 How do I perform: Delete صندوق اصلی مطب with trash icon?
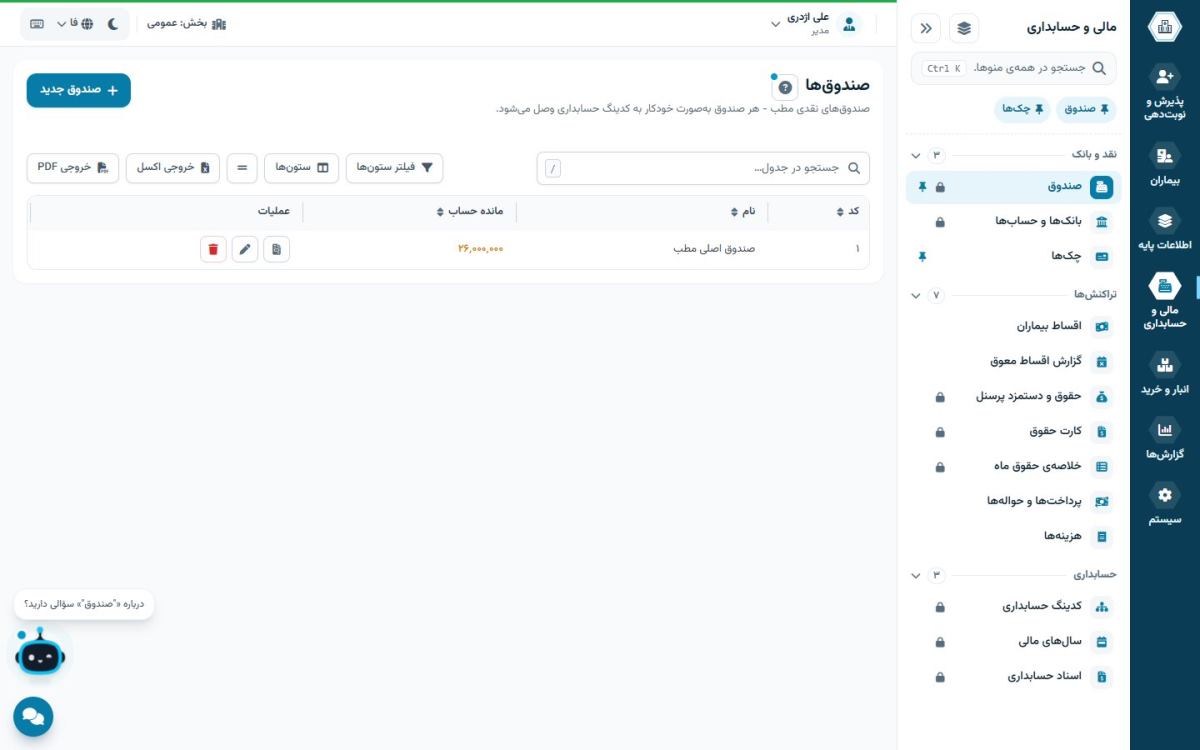pyautogui.click(x=213, y=249)
